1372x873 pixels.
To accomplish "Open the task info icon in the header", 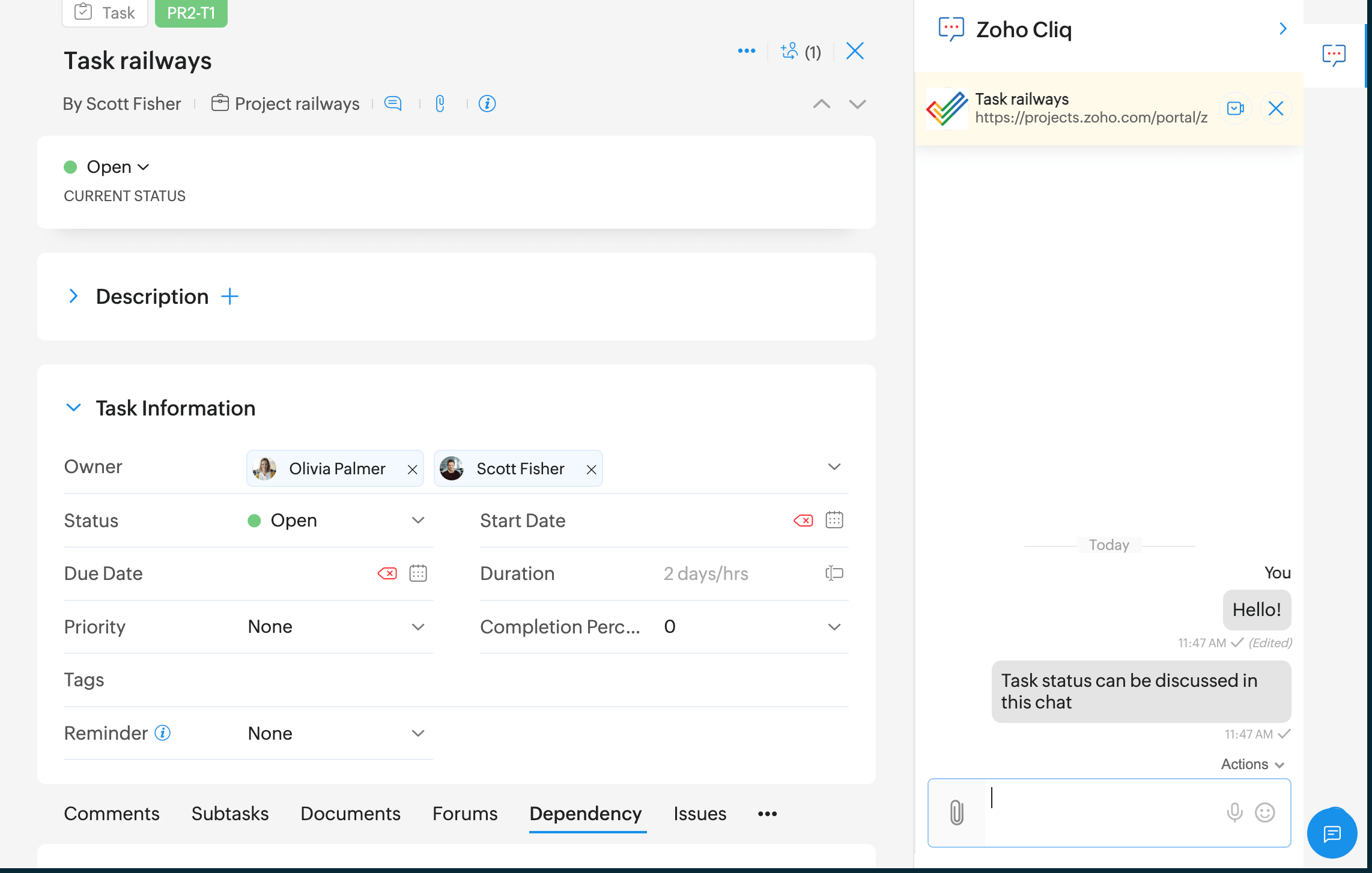I will pyautogui.click(x=487, y=103).
